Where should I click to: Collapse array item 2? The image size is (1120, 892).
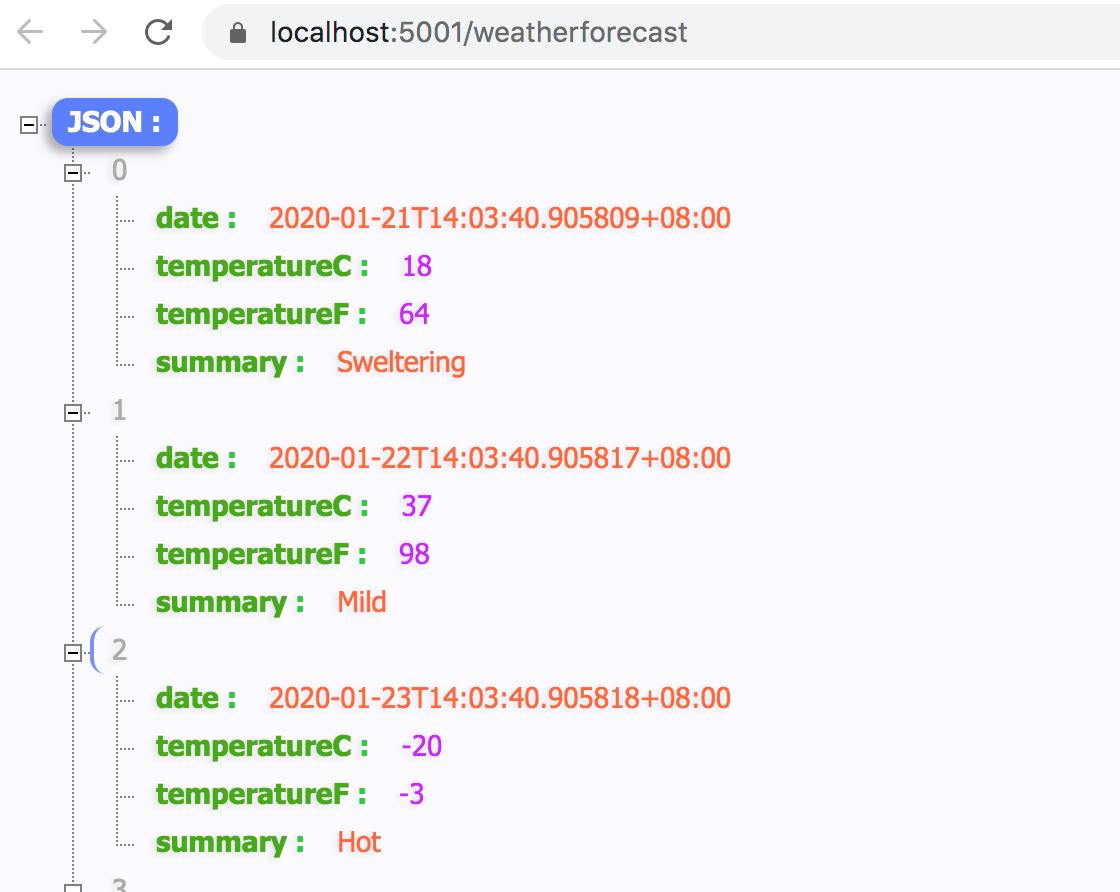(x=72, y=653)
